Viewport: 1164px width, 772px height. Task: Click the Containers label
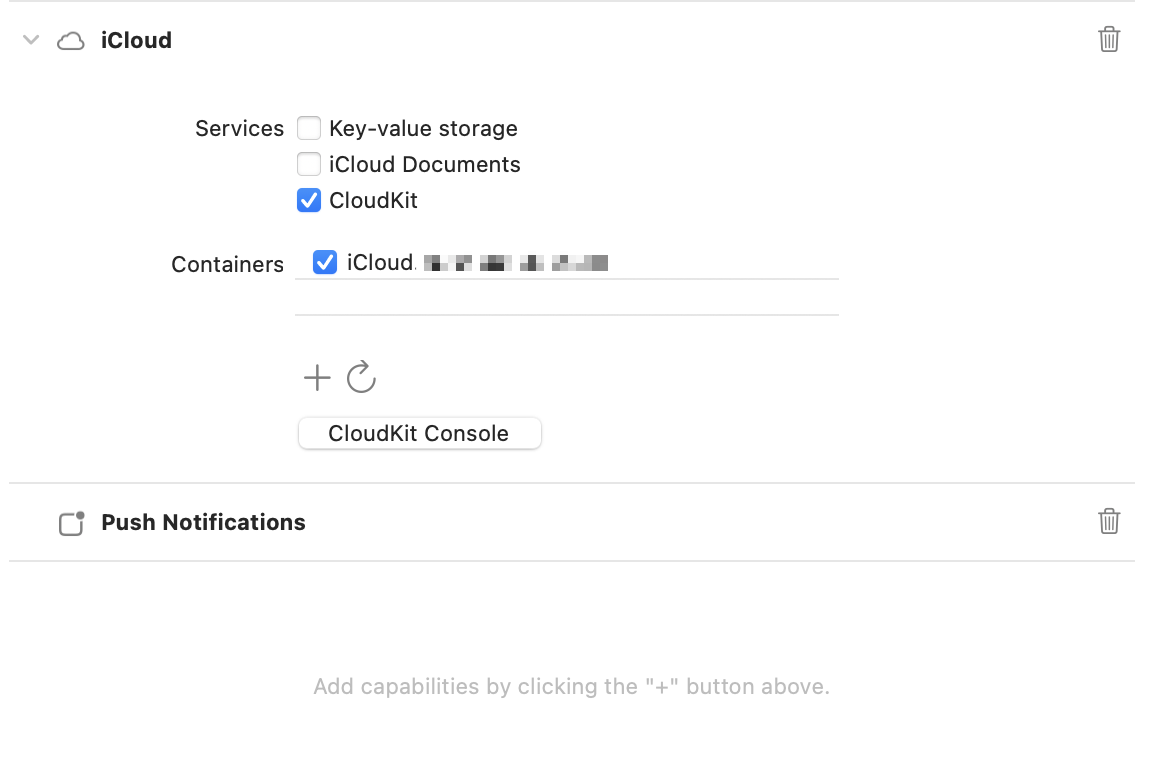coord(227,265)
